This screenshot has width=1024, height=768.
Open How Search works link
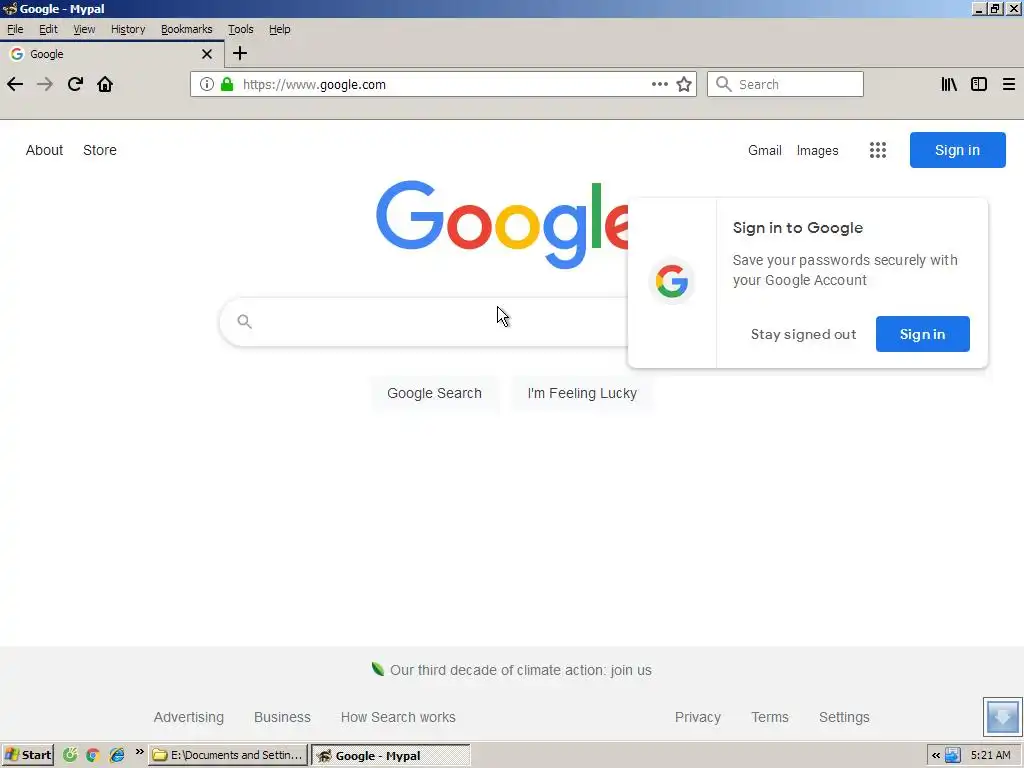point(398,717)
